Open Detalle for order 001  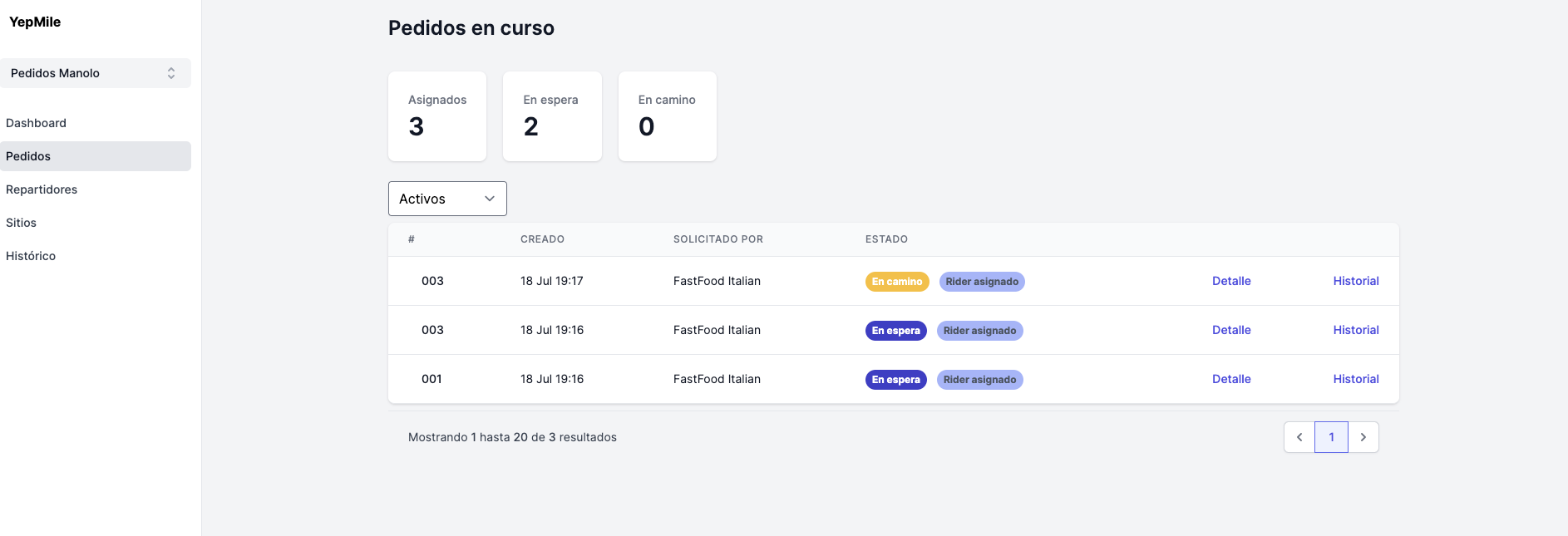pyautogui.click(x=1231, y=379)
